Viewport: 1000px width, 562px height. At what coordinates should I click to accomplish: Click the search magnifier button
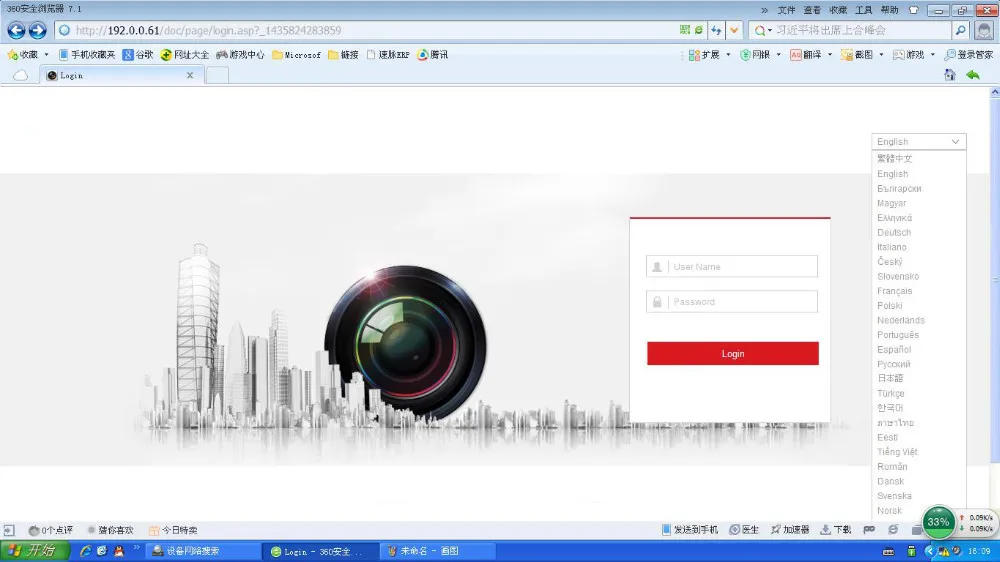coord(960,30)
